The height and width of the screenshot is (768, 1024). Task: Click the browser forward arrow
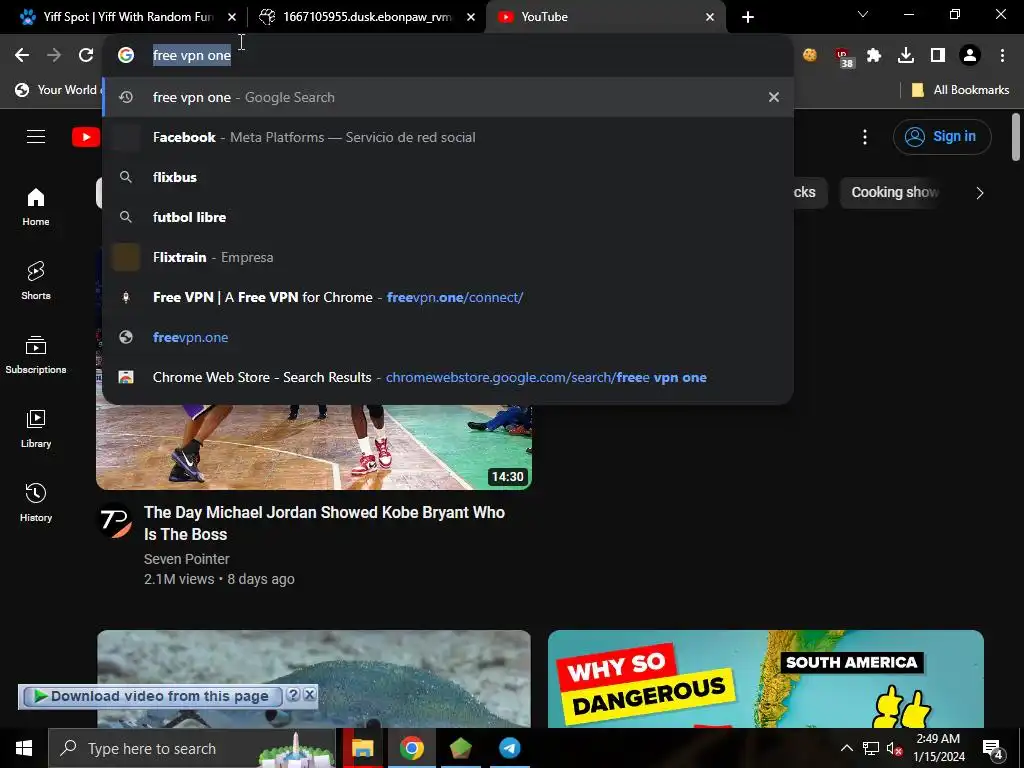click(54, 56)
